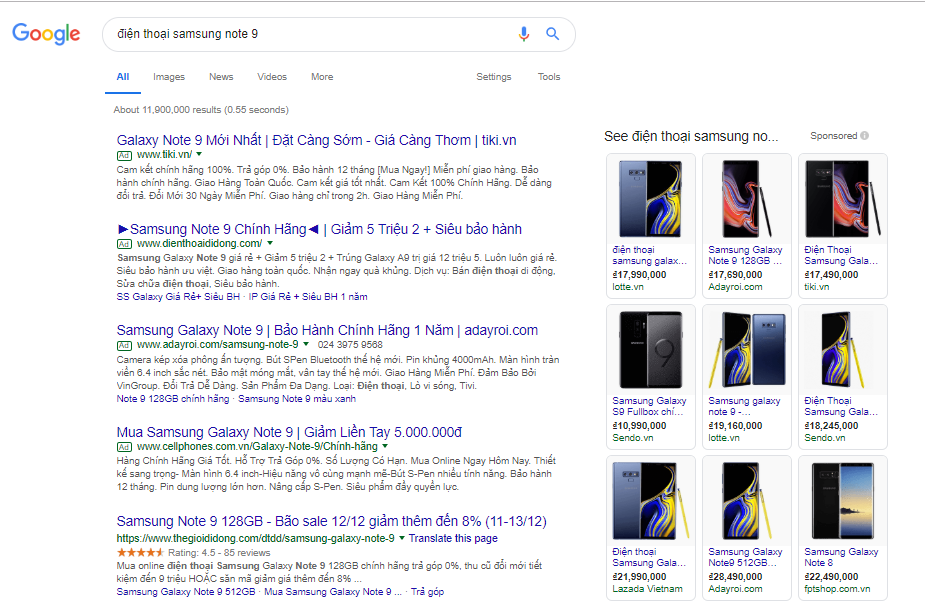Viewport: 925px width, 616px height.
Task: Switch to the News tab
Action: click(x=221, y=77)
